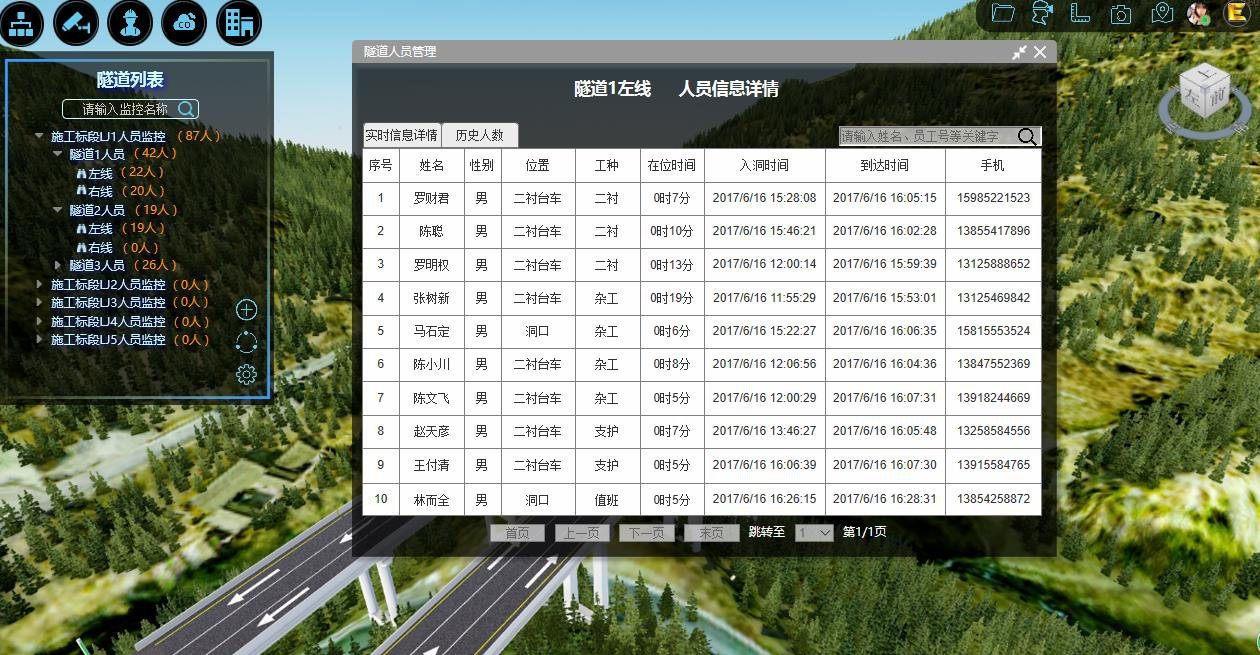Focus the 请输入监控名称 search field

point(130,109)
